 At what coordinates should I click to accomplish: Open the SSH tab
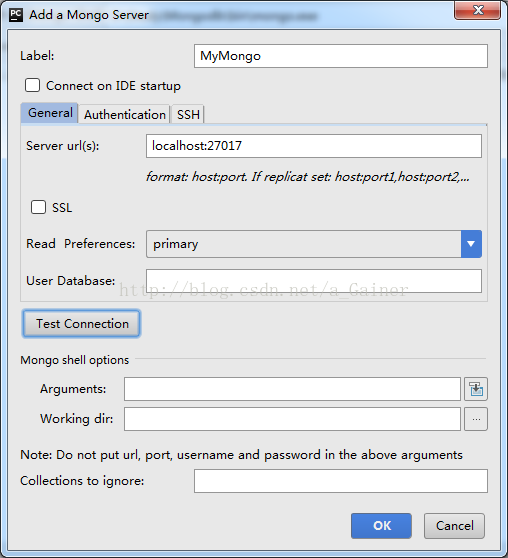coord(188,114)
